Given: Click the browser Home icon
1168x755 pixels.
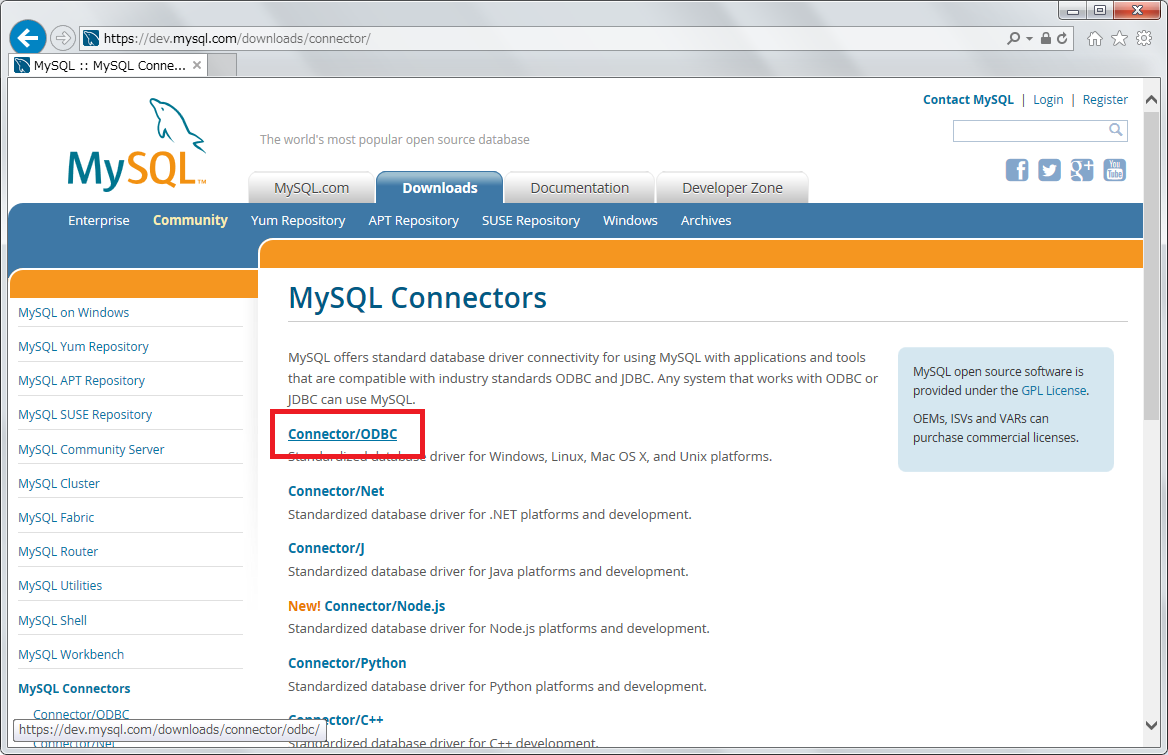Looking at the screenshot, I should pos(1095,38).
